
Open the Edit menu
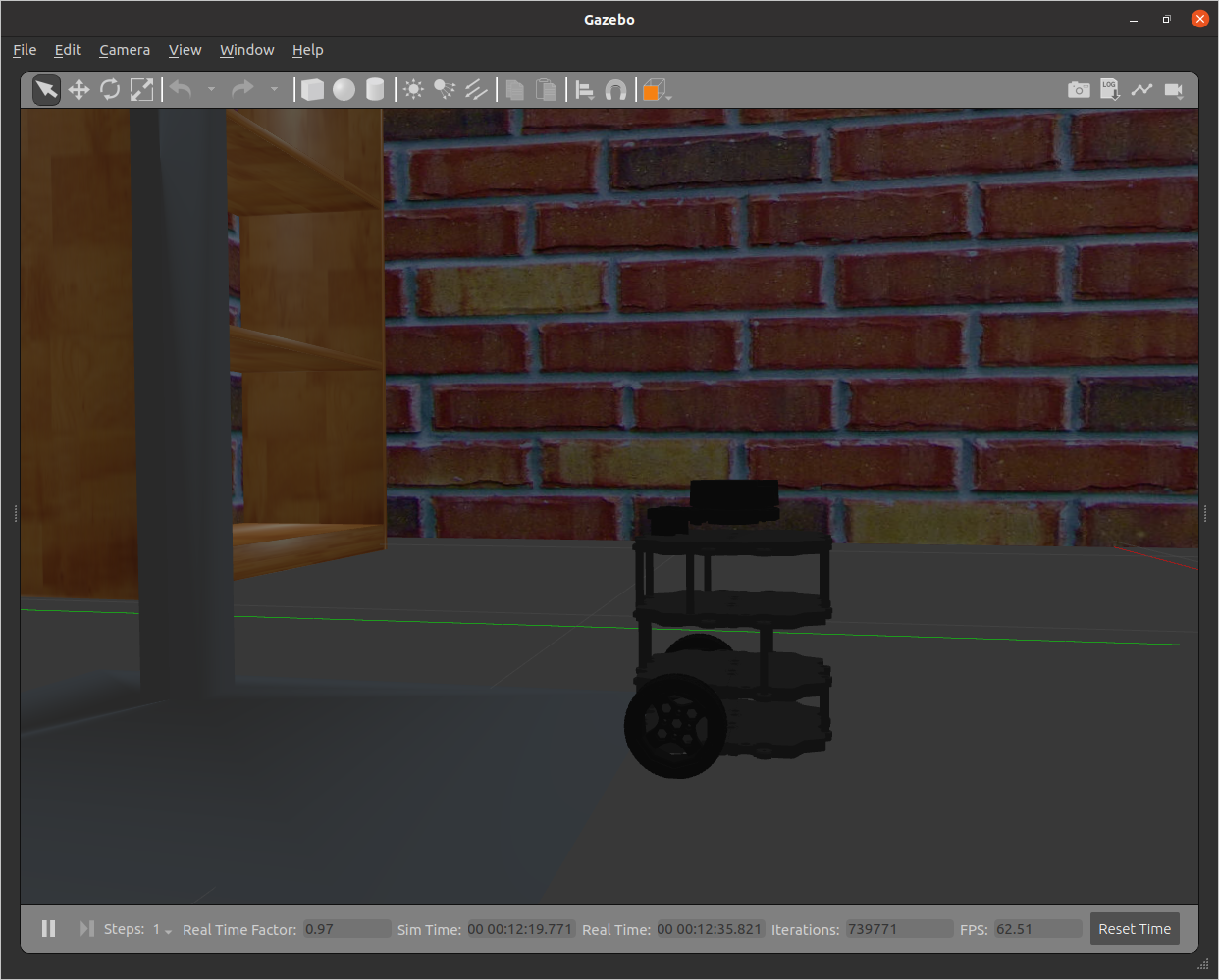tap(68, 50)
